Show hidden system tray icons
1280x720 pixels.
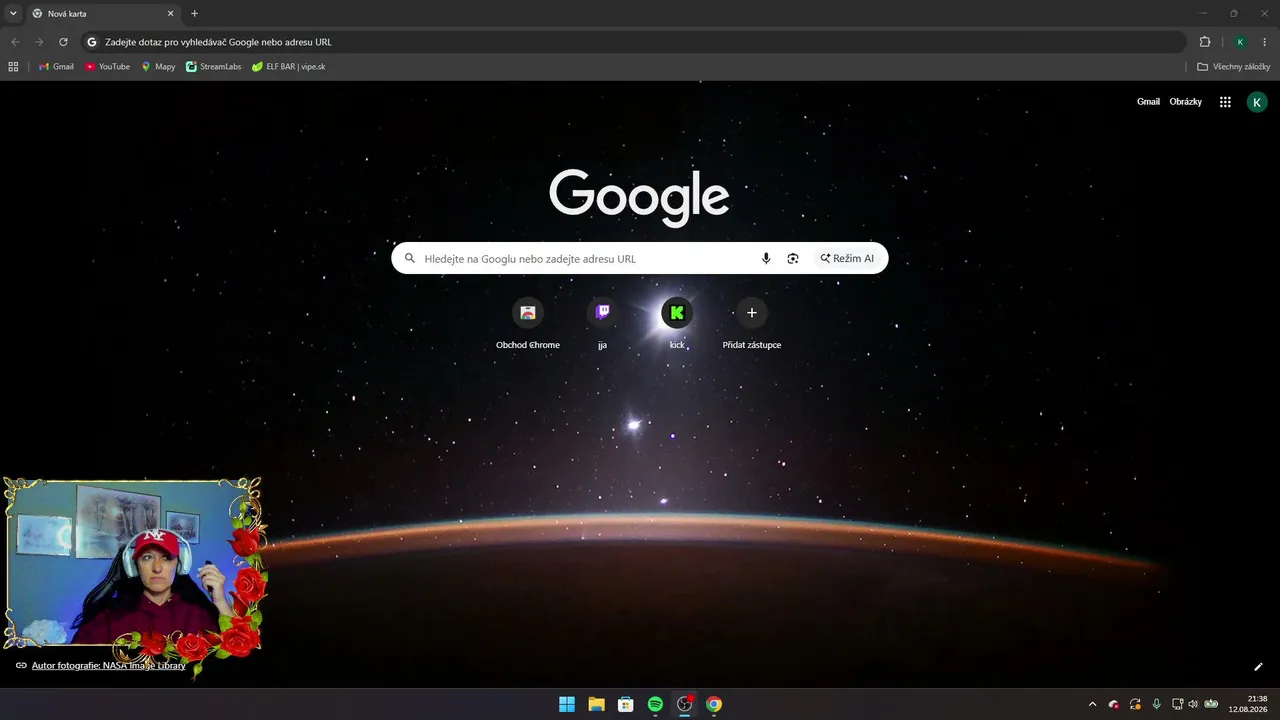(x=1092, y=704)
